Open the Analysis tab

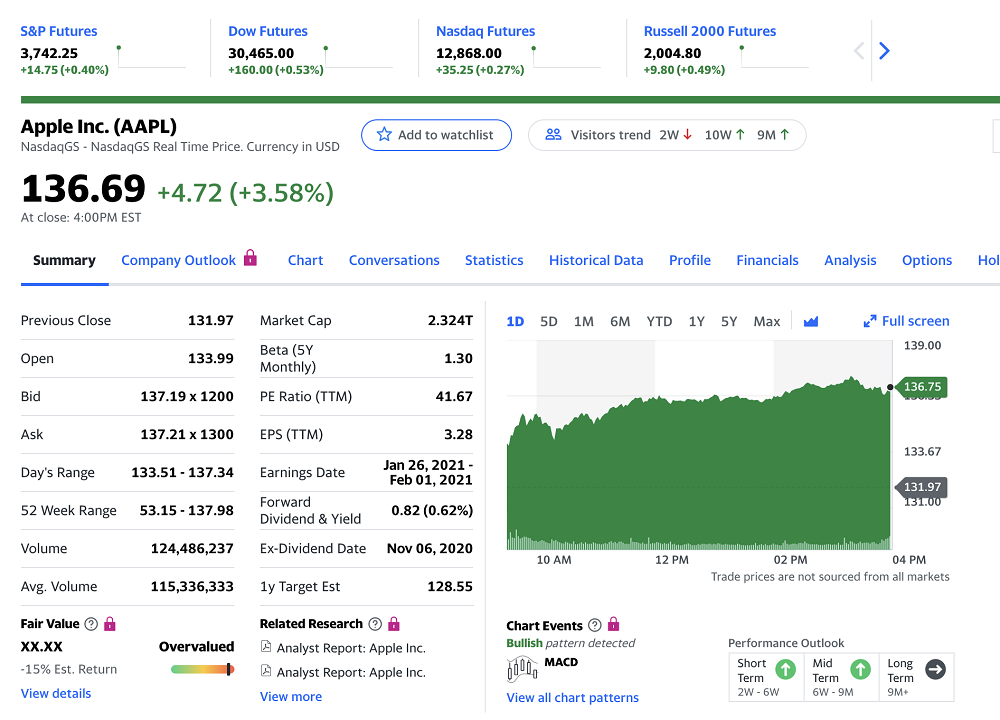[x=850, y=260]
